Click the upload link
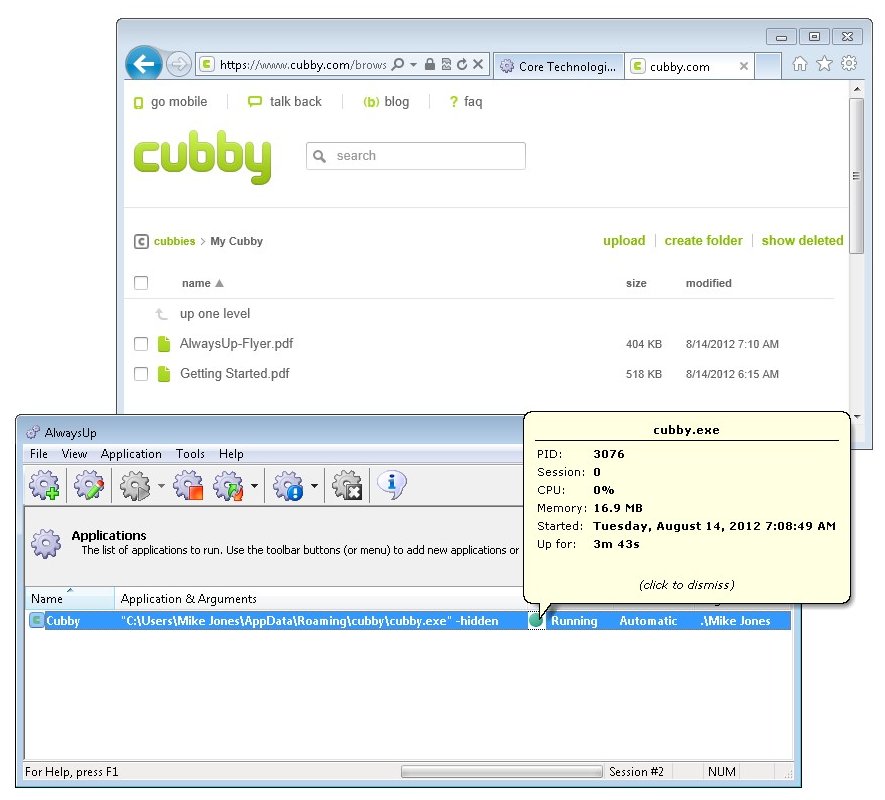 [x=624, y=241]
